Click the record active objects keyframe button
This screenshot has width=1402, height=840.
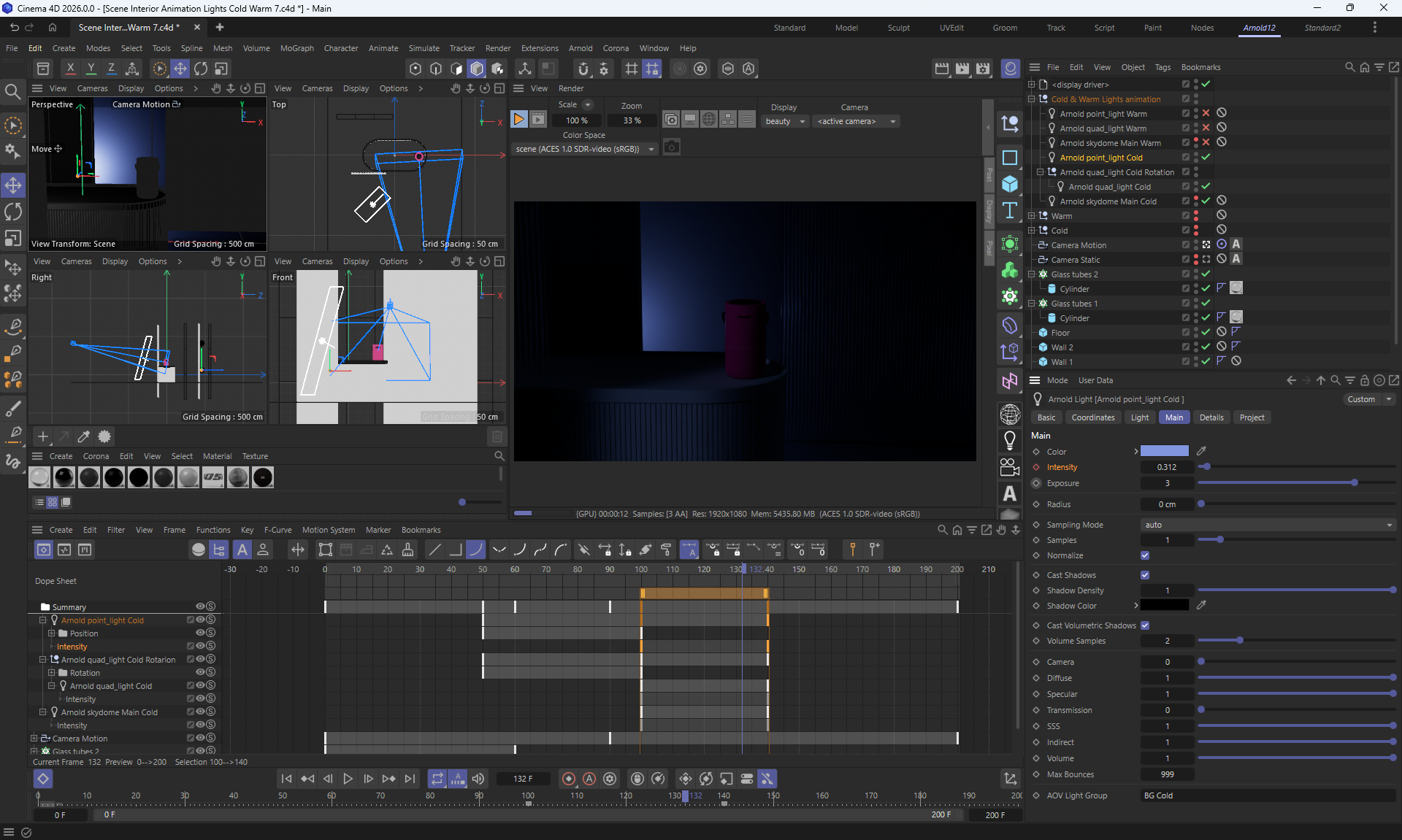tap(569, 779)
